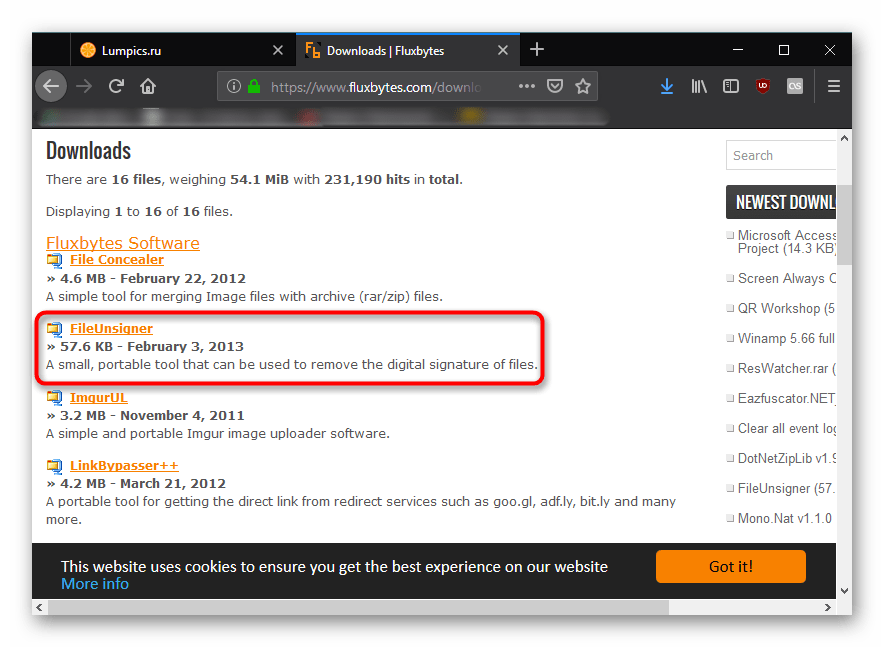
Task: Open DotNetZipLib sidebar link
Action: point(786,458)
